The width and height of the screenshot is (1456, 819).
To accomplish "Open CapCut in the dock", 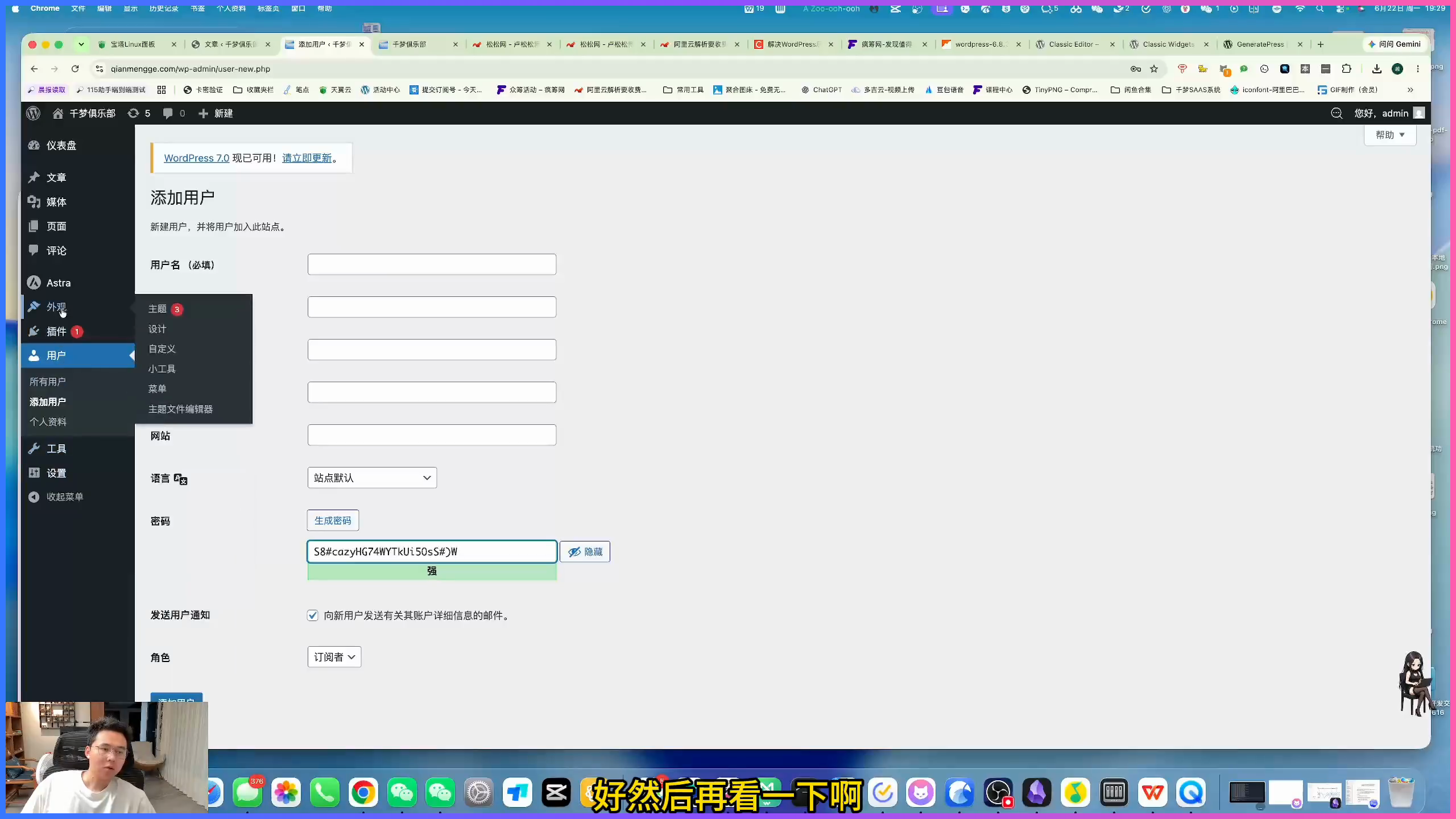I will click(x=556, y=792).
